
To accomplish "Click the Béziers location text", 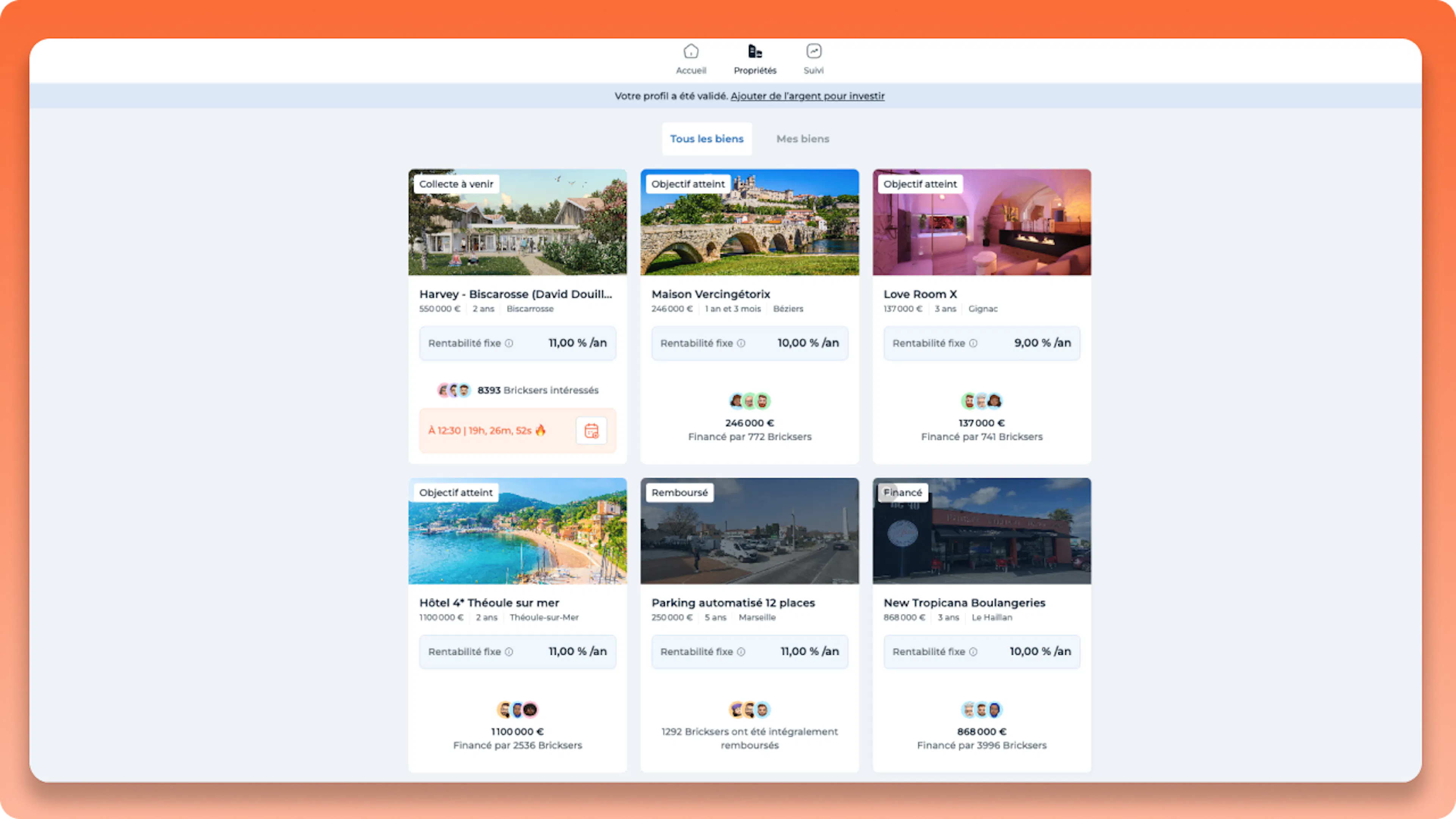I will point(788,309).
